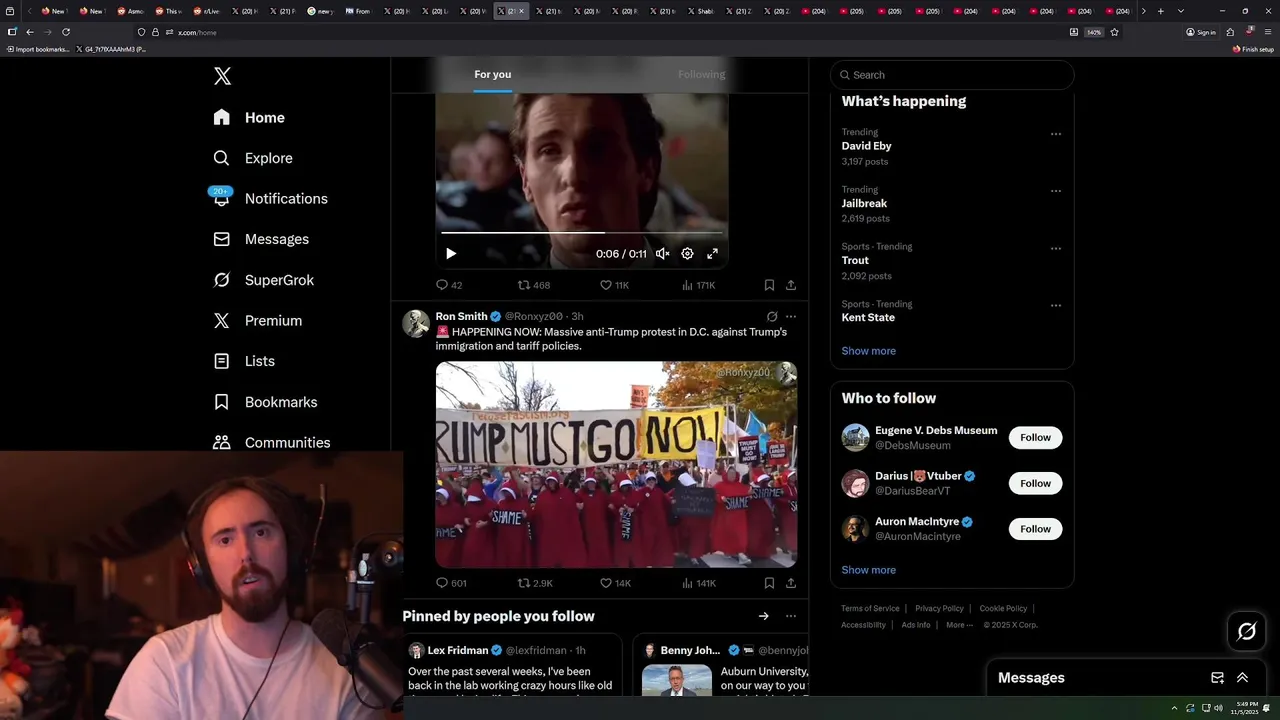Image resolution: width=1280 pixels, height=720 pixels.
Task: Open more options for Jailbreak trend
Action: tap(1055, 191)
